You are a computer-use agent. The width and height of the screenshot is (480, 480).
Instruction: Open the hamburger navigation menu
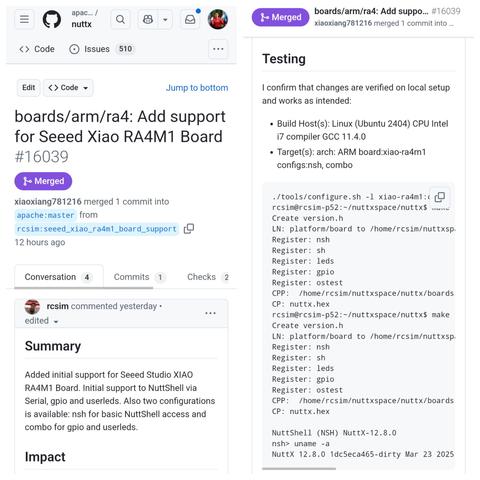click(24, 19)
